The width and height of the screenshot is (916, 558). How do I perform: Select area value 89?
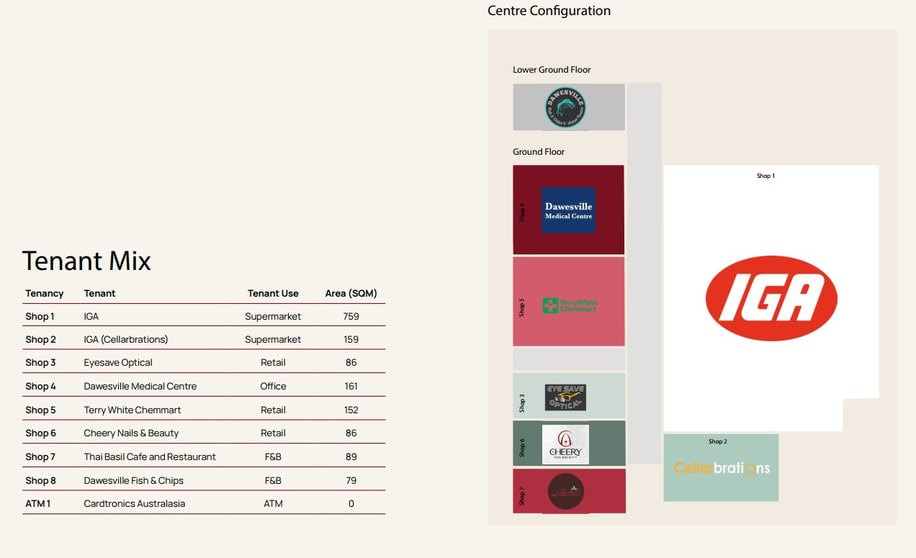pyautogui.click(x=351, y=457)
